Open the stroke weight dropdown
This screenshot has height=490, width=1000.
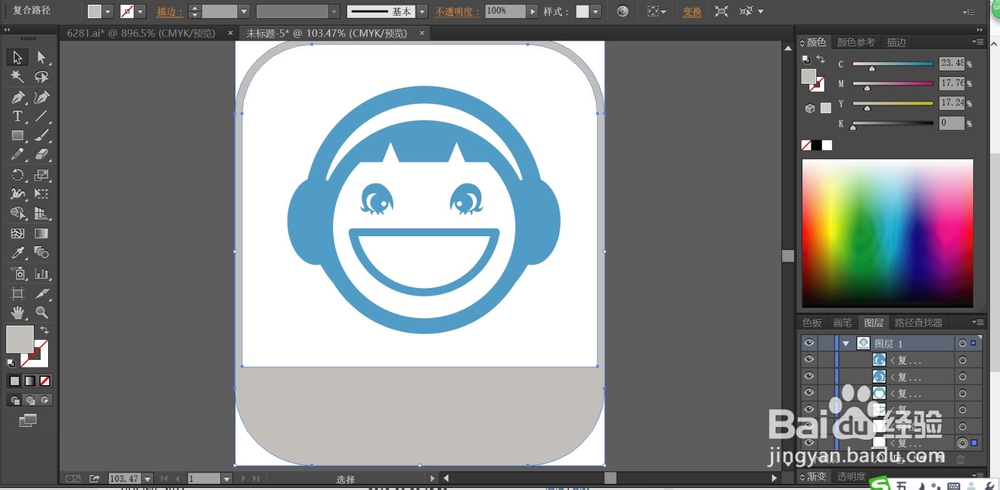244,11
